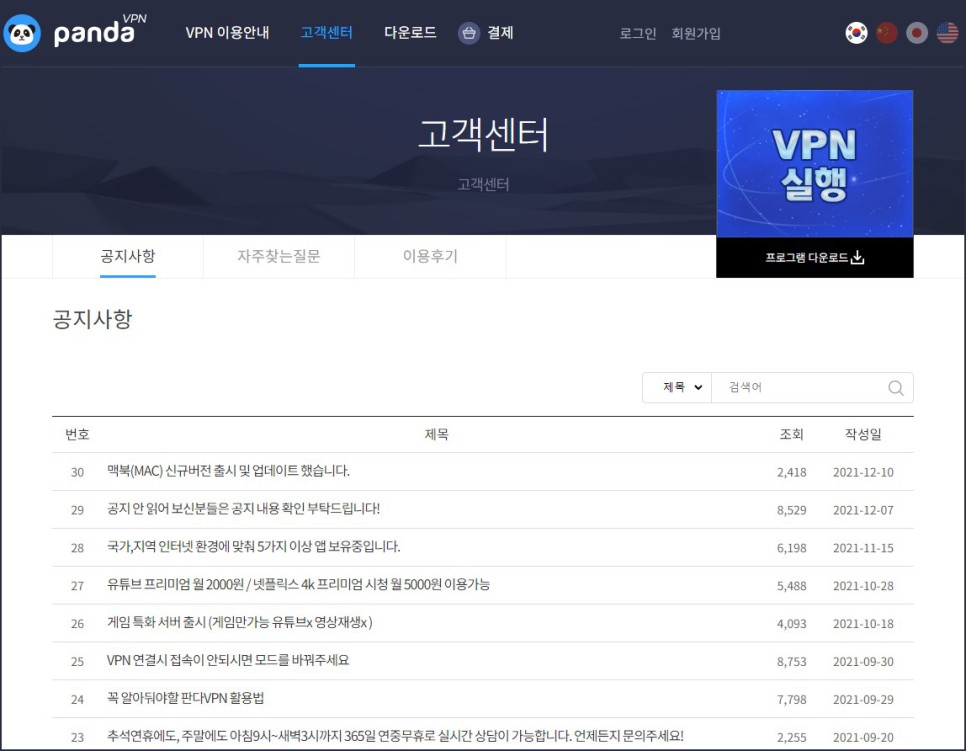This screenshot has width=966, height=751.
Task: Open 고객센터 menu item
Action: click(x=327, y=33)
